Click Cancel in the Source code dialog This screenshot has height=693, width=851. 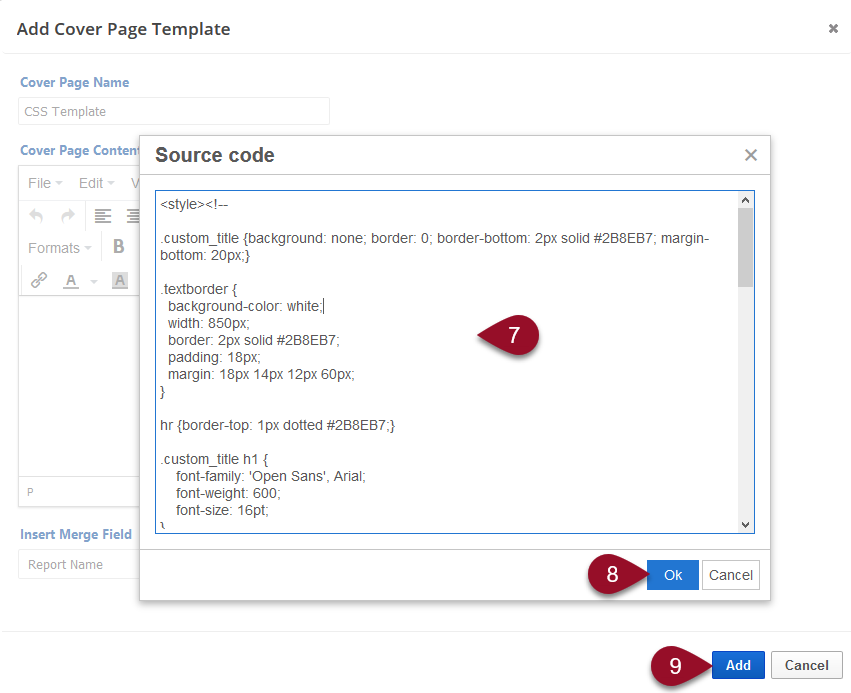(x=730, y=575)
